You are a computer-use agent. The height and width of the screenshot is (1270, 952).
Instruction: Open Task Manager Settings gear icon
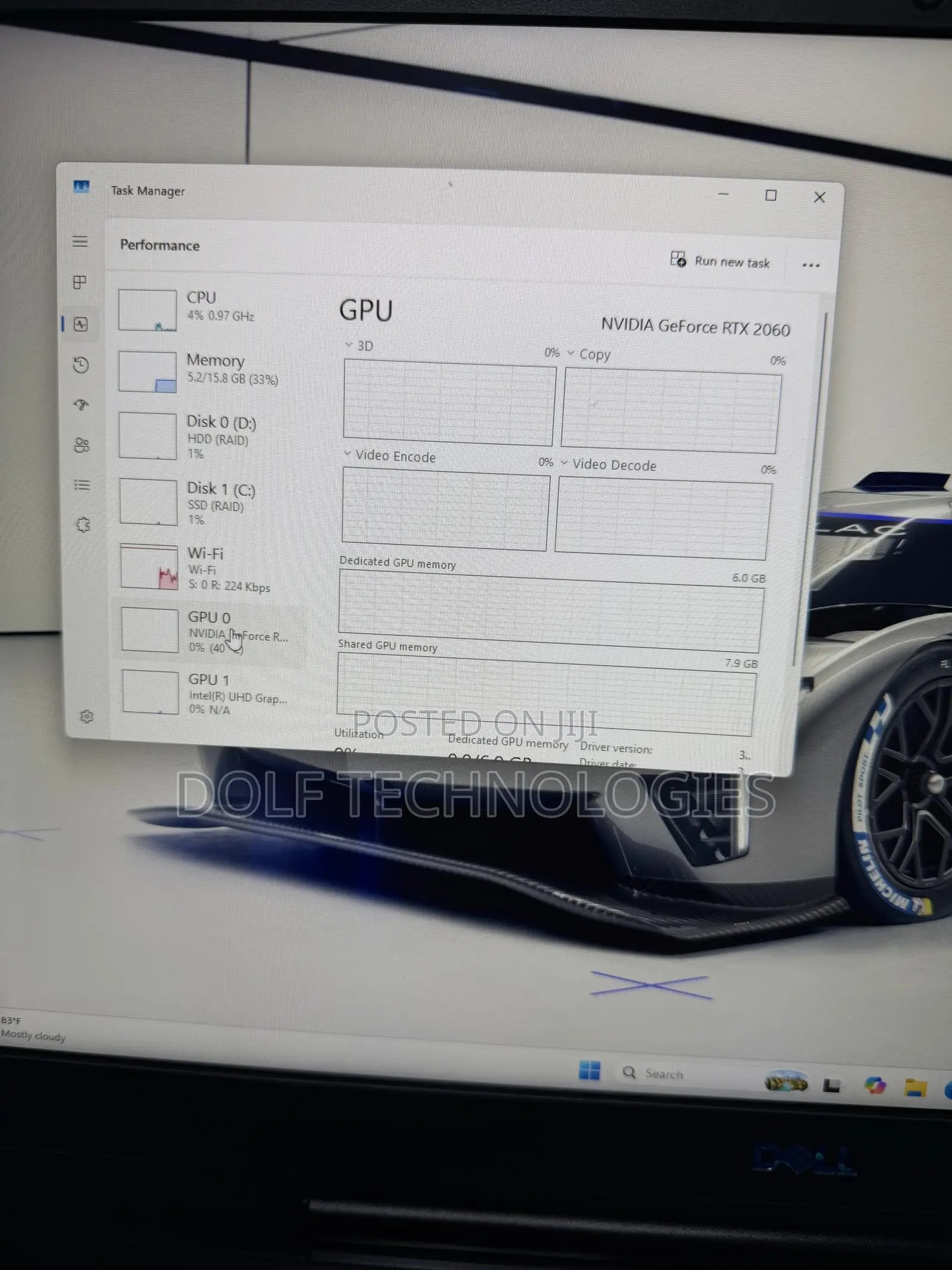click(x=87, y=717)
